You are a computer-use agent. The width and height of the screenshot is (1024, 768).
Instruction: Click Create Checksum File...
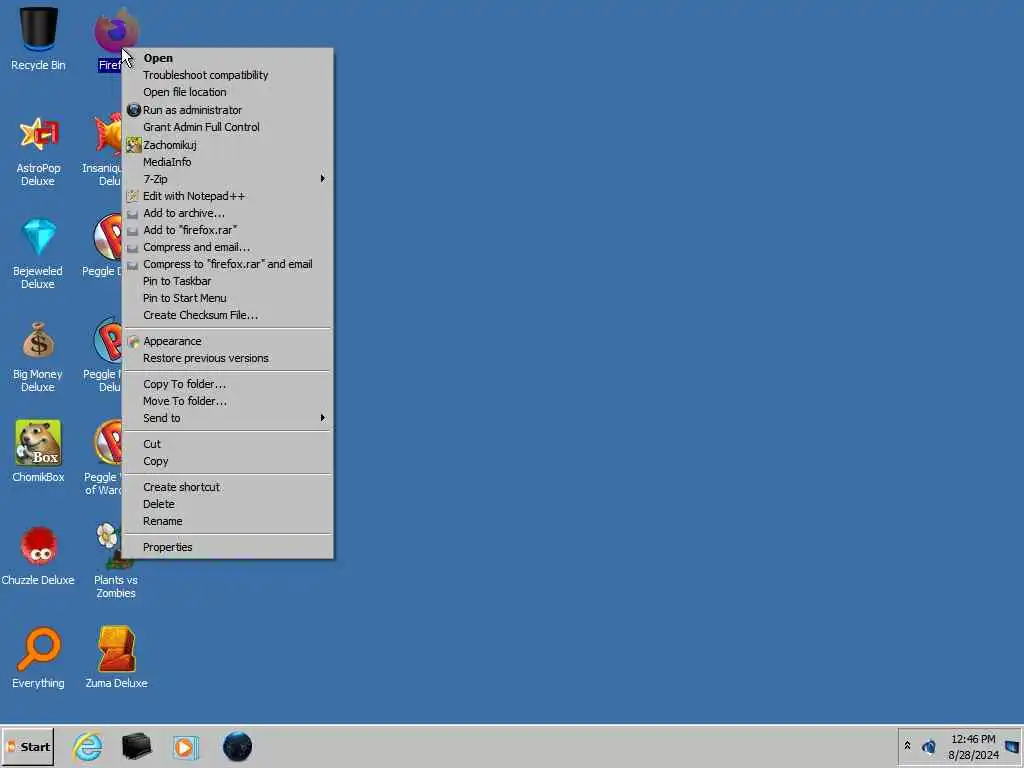tap(227, 315)
